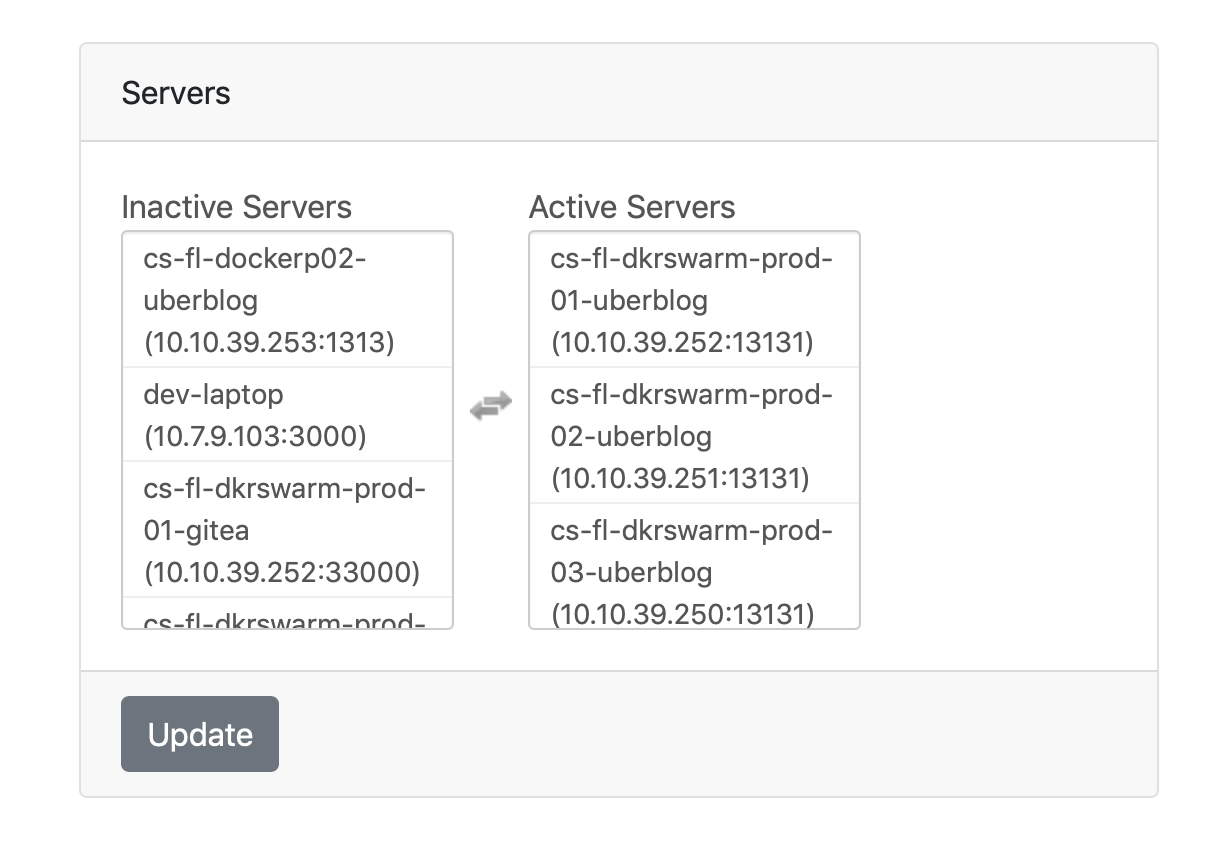Select dev-laptop from the Inactive Servers list

click(287, 414)
